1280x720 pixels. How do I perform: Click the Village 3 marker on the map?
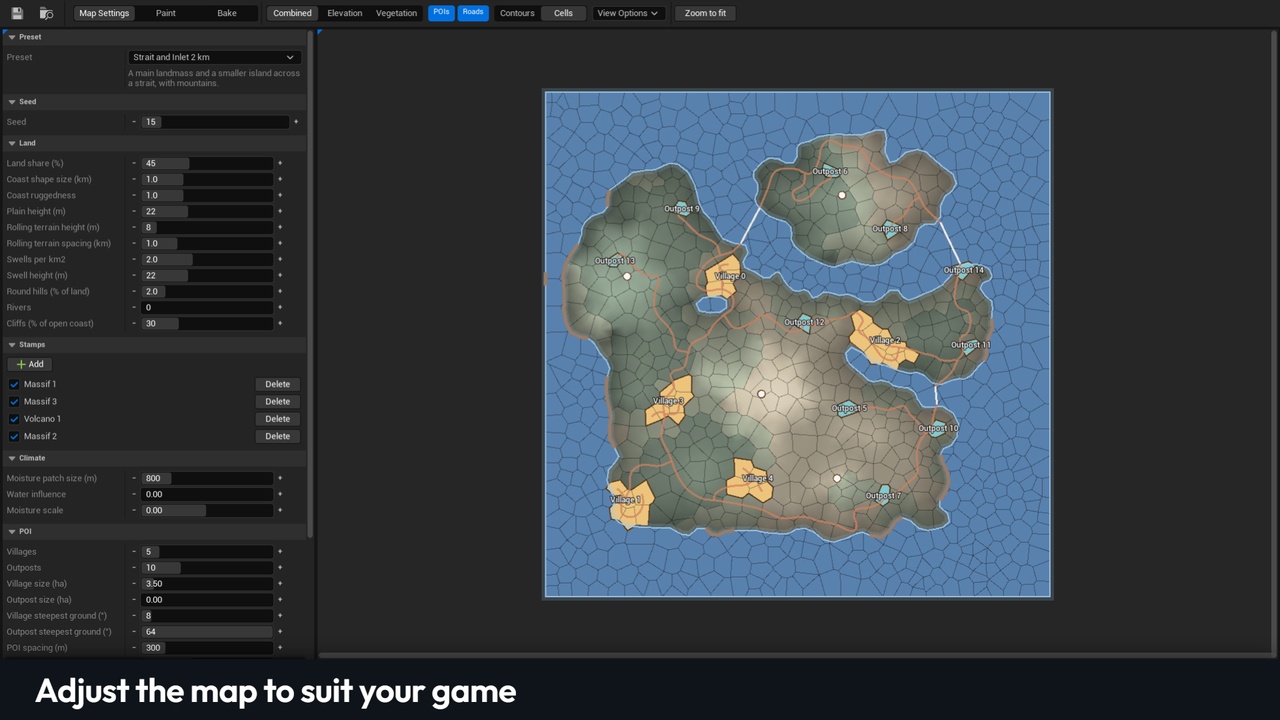[669, 401]
